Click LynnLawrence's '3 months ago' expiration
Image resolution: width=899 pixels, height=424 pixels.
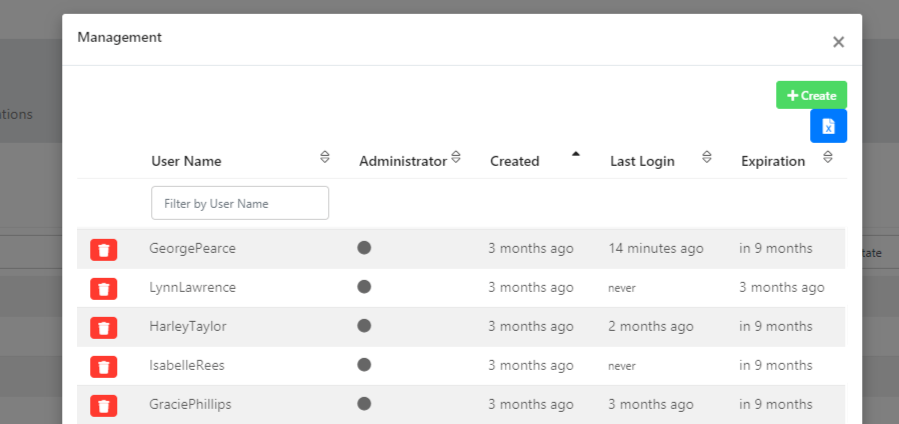(x=781, y=288)
